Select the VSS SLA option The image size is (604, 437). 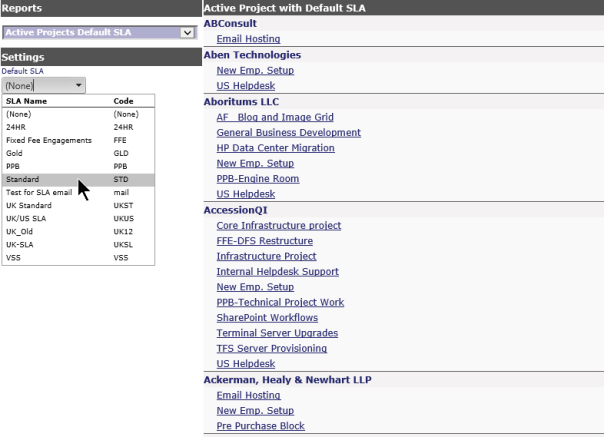click(x=78, y=258)
